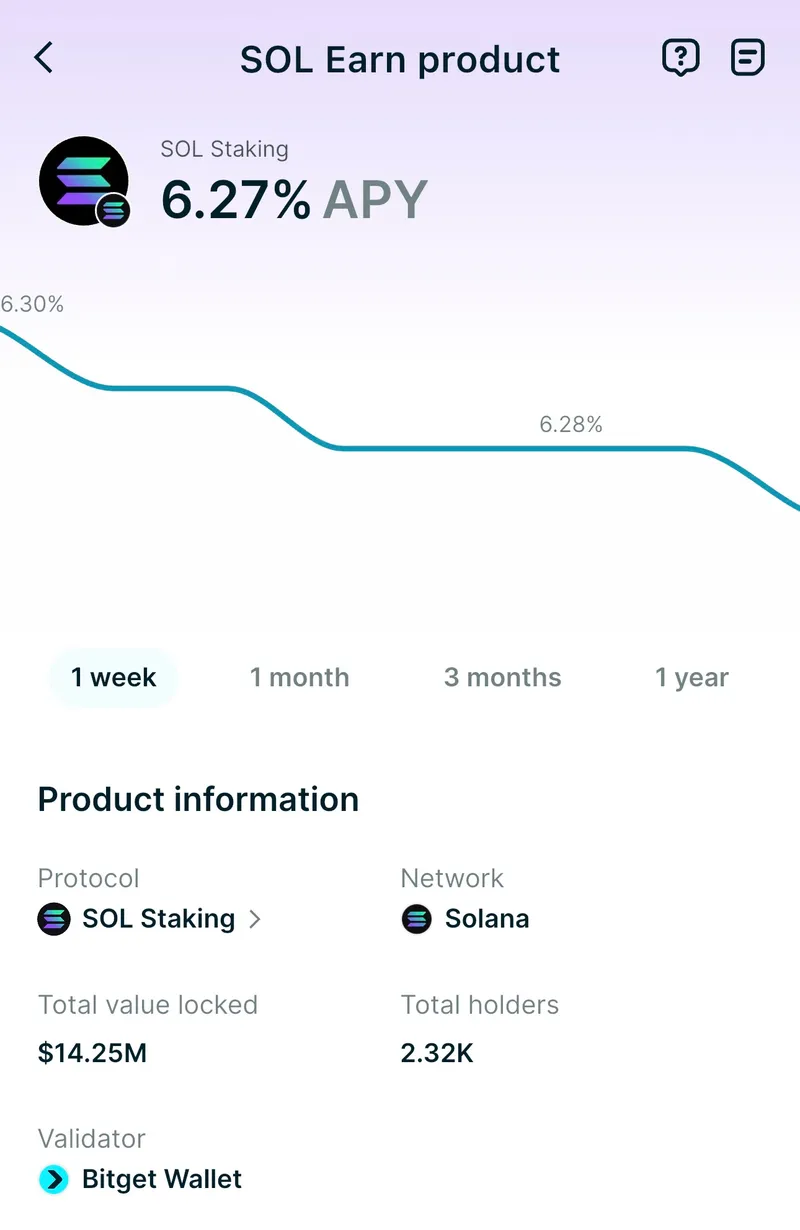Tap the 6.30% label on APY chart
This screenshot has height=1230, width=800.
pos(32,305)
